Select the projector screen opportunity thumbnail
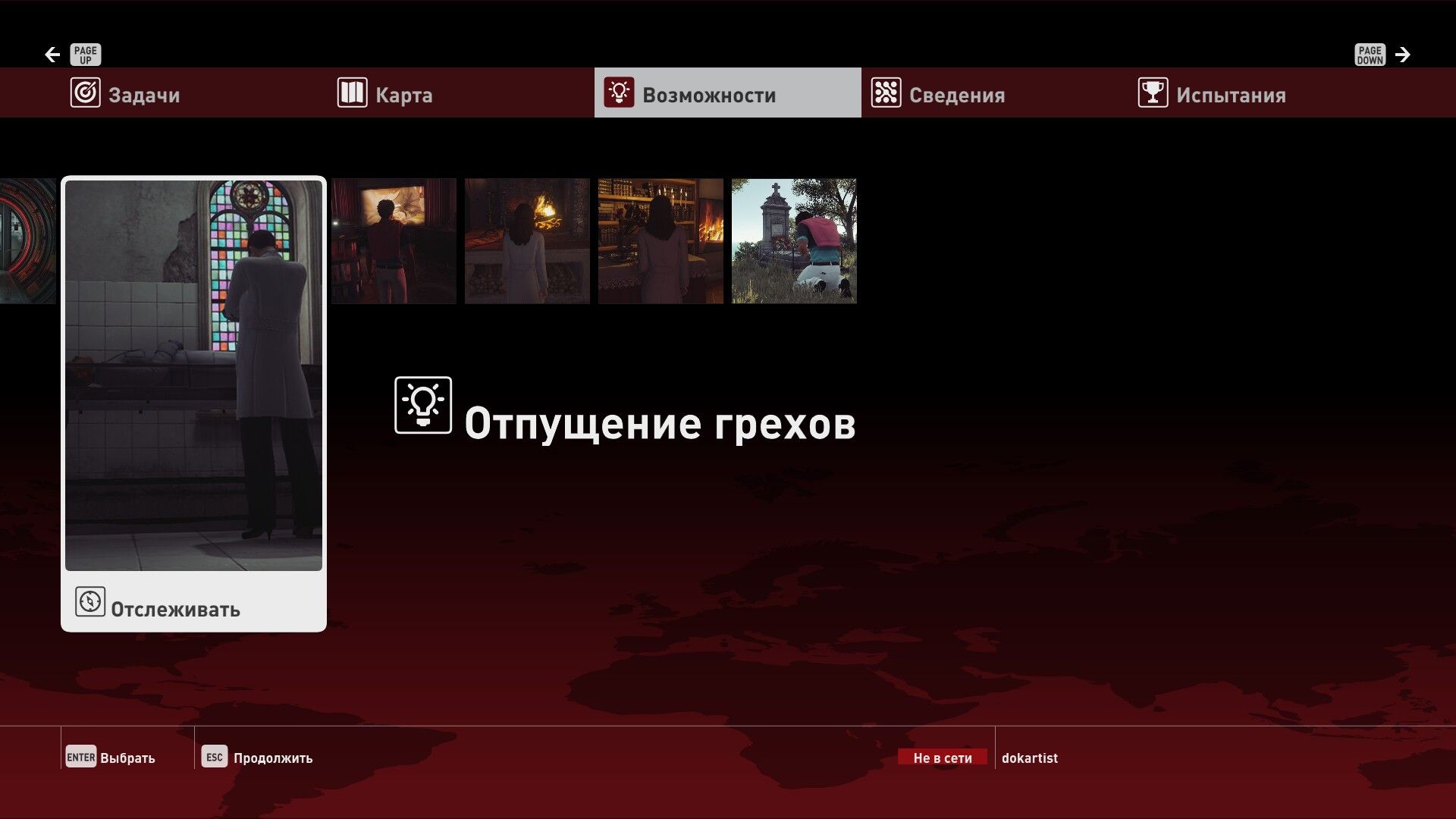This screenshot has height=819, width=1456. (394, 241)
